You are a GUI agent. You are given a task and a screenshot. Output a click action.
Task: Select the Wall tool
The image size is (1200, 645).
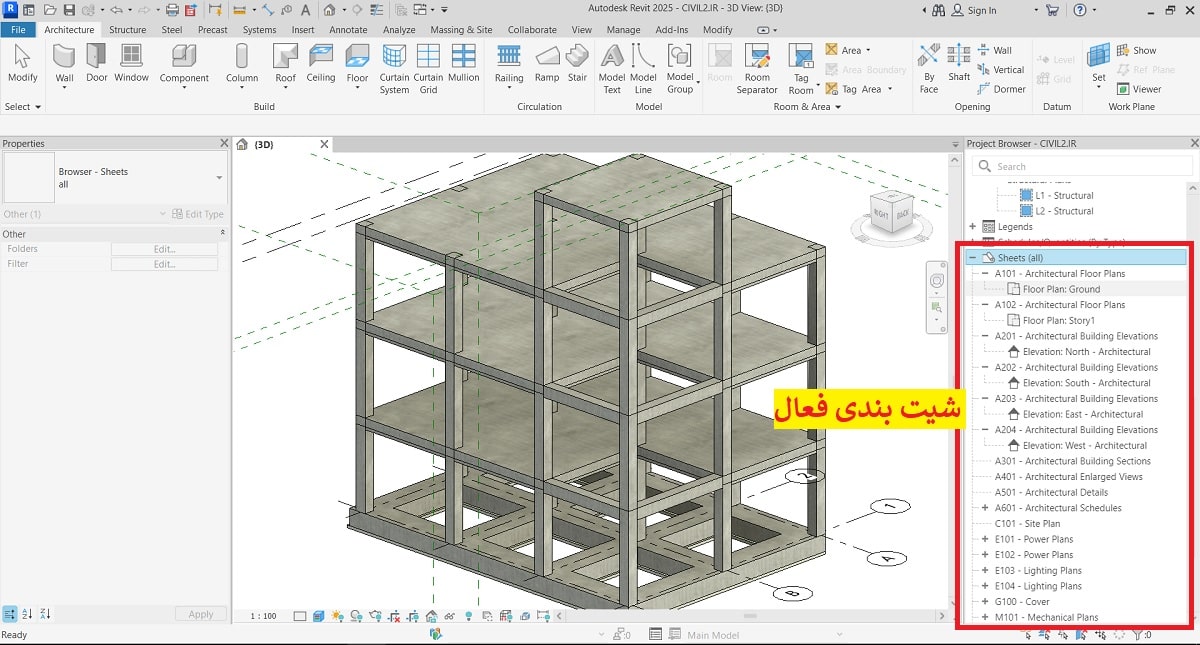click(63, 65)
